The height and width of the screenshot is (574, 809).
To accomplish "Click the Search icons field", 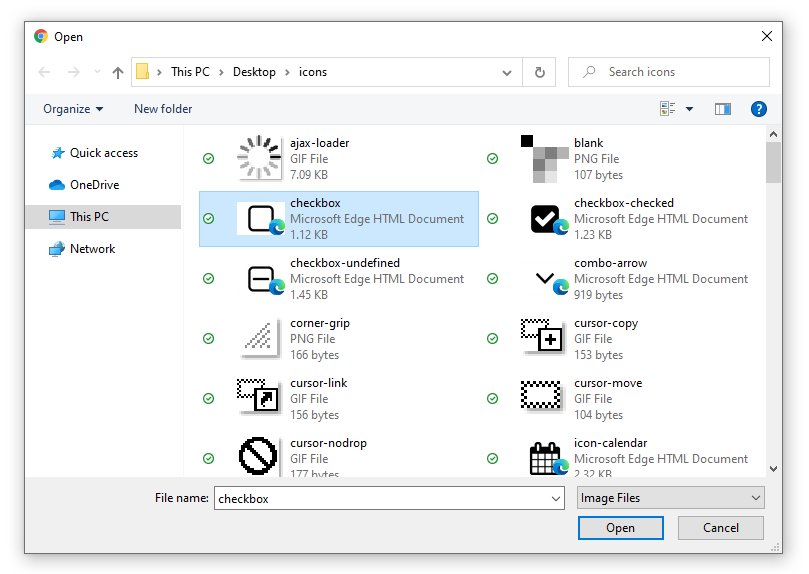I will pos(669,72).
